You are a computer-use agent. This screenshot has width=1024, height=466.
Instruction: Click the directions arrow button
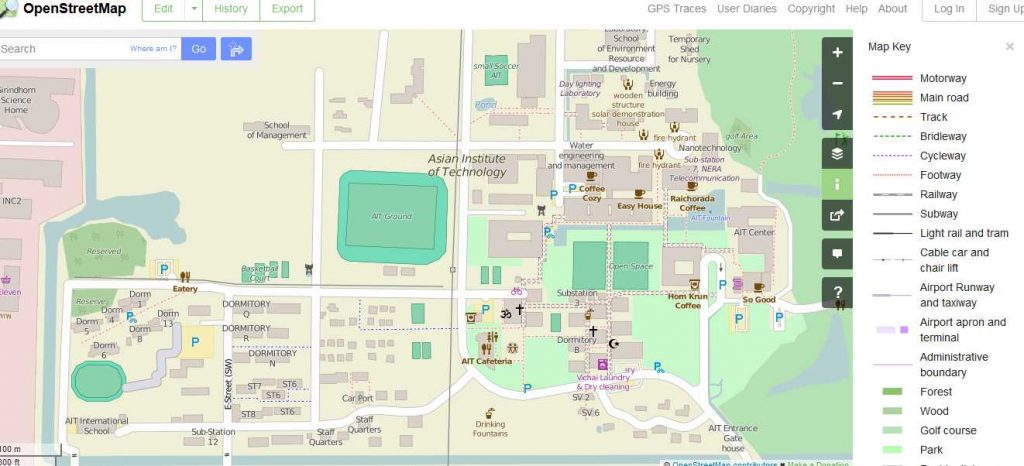(236, 49)
